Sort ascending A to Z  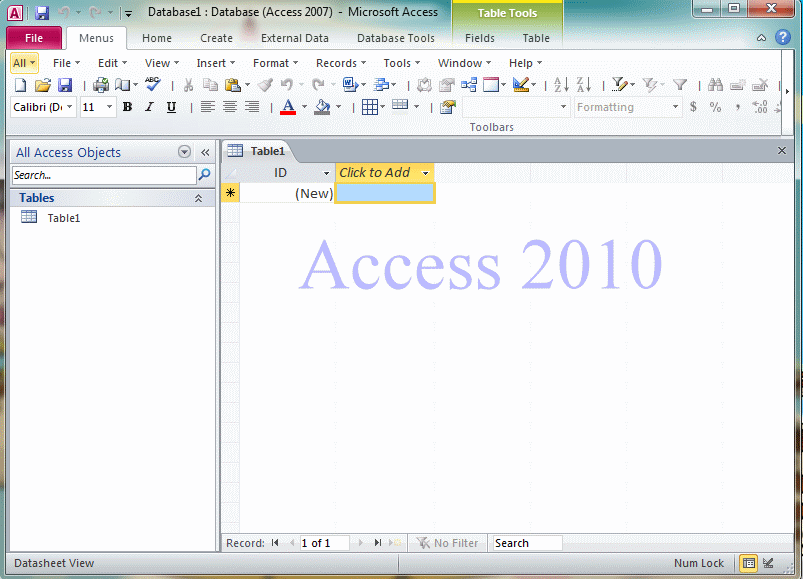[x=561, y=84]
